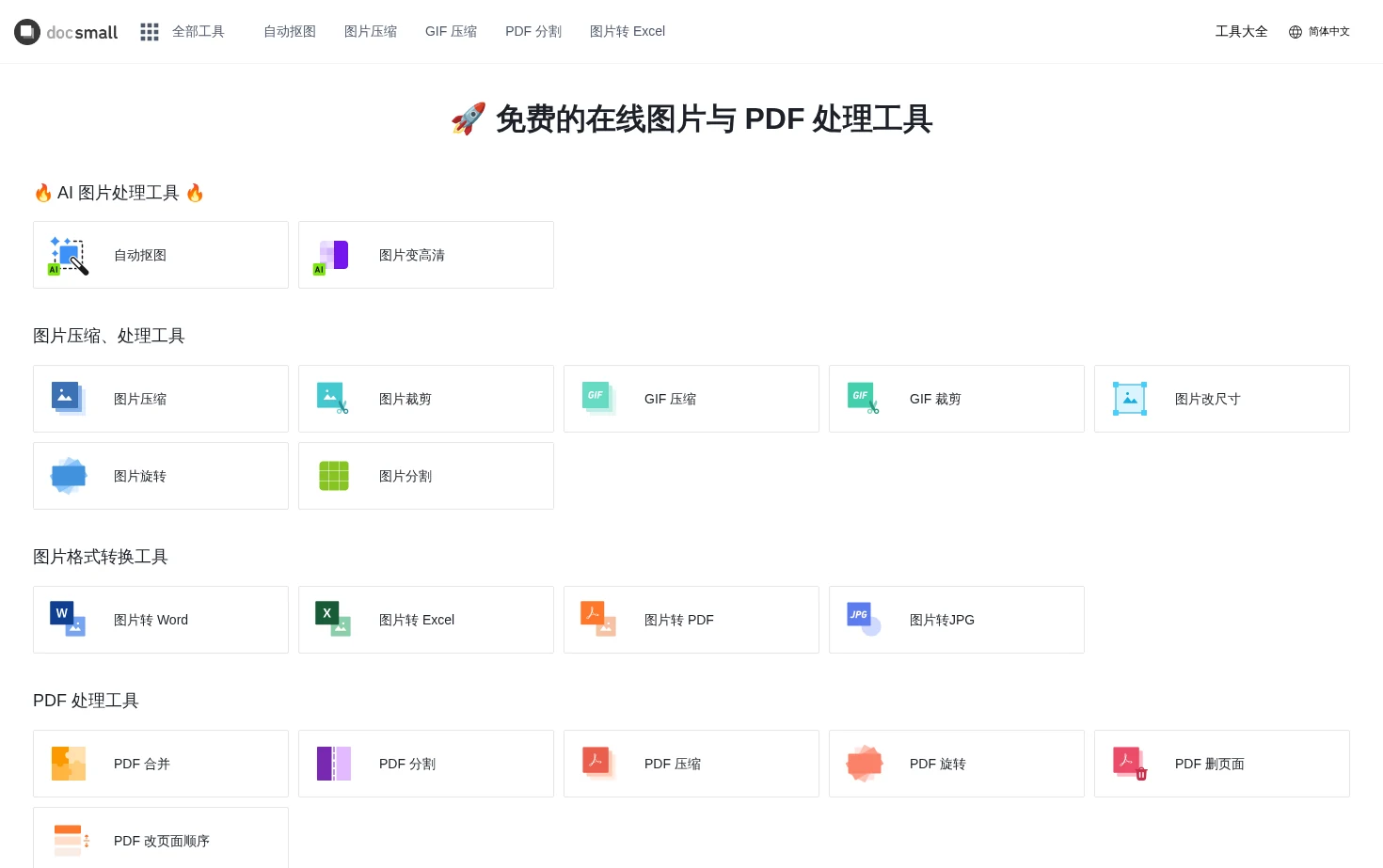Click the purple PDF 分割 card icon
Image resolution: width=1383 pixels, height=868 pixels.
(x=334, y=764)
